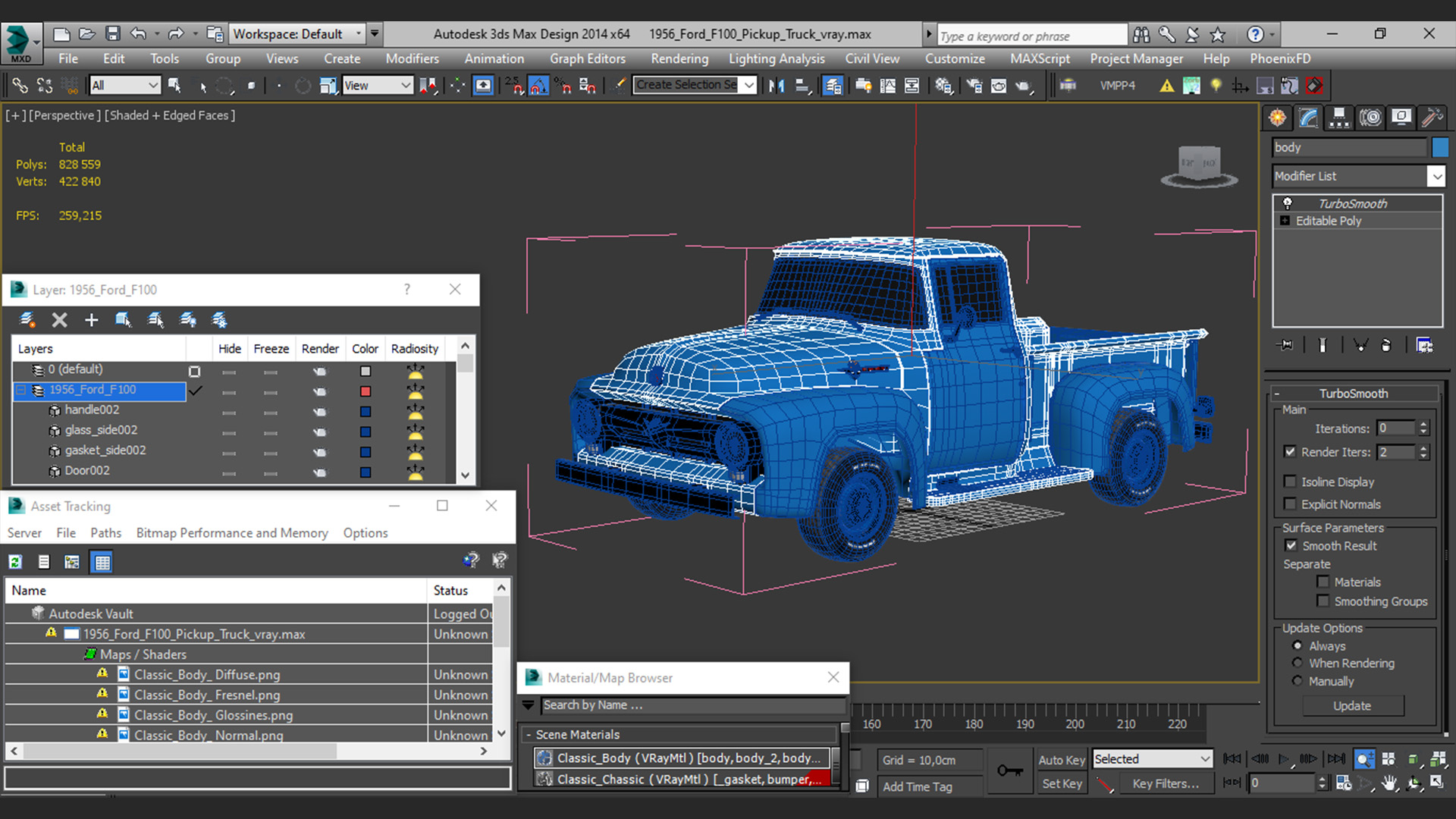
Task: Open the Create Selection Set dropdown
Action: [695, 85]
